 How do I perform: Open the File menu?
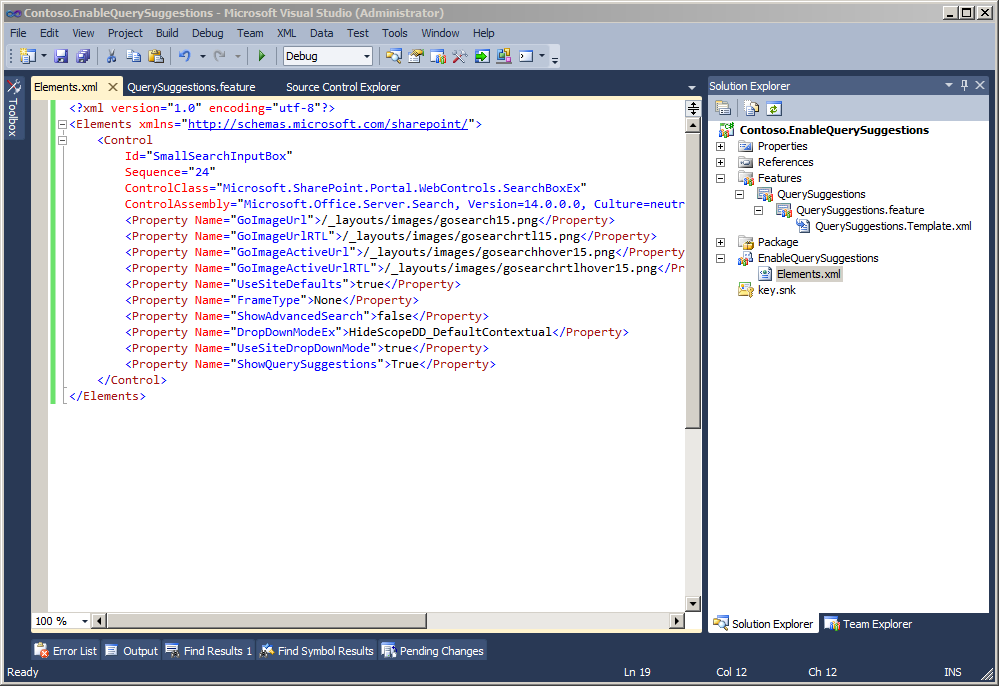[x=18, y=33]
